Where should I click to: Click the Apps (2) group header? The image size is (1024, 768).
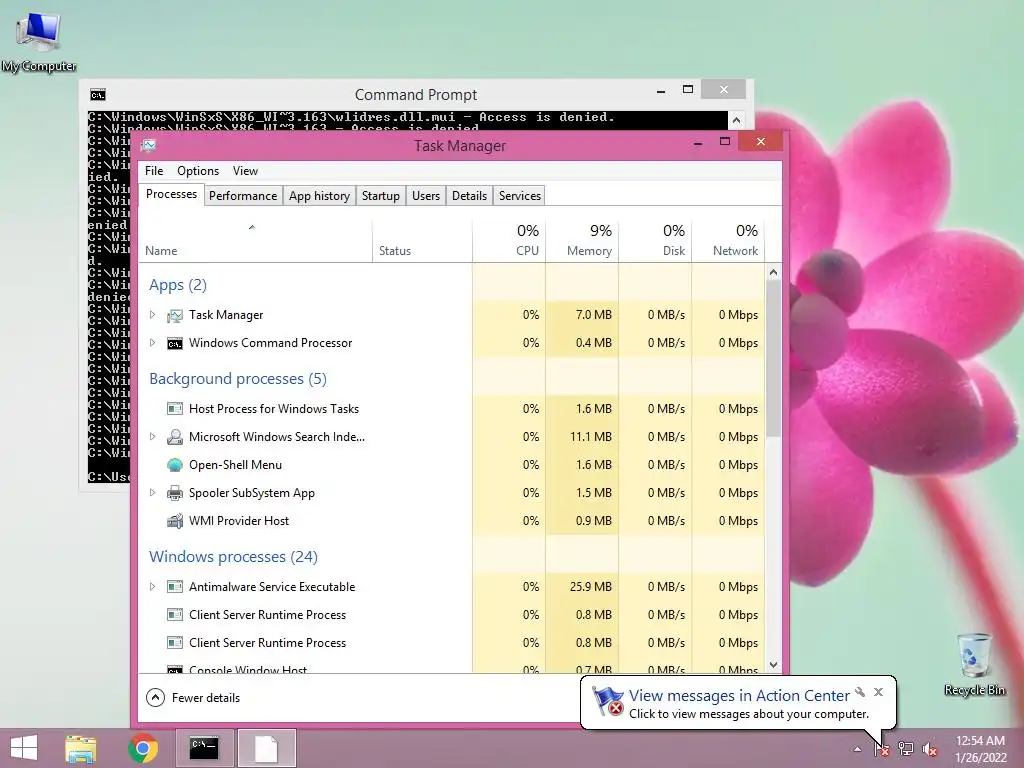[x=178, y=285]
